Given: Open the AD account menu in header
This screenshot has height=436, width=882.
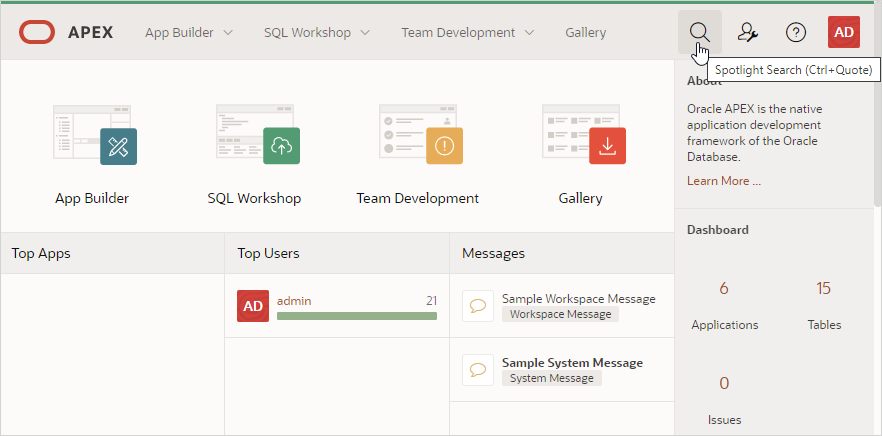Looking at the screenshot, I should tap(844, 32).
